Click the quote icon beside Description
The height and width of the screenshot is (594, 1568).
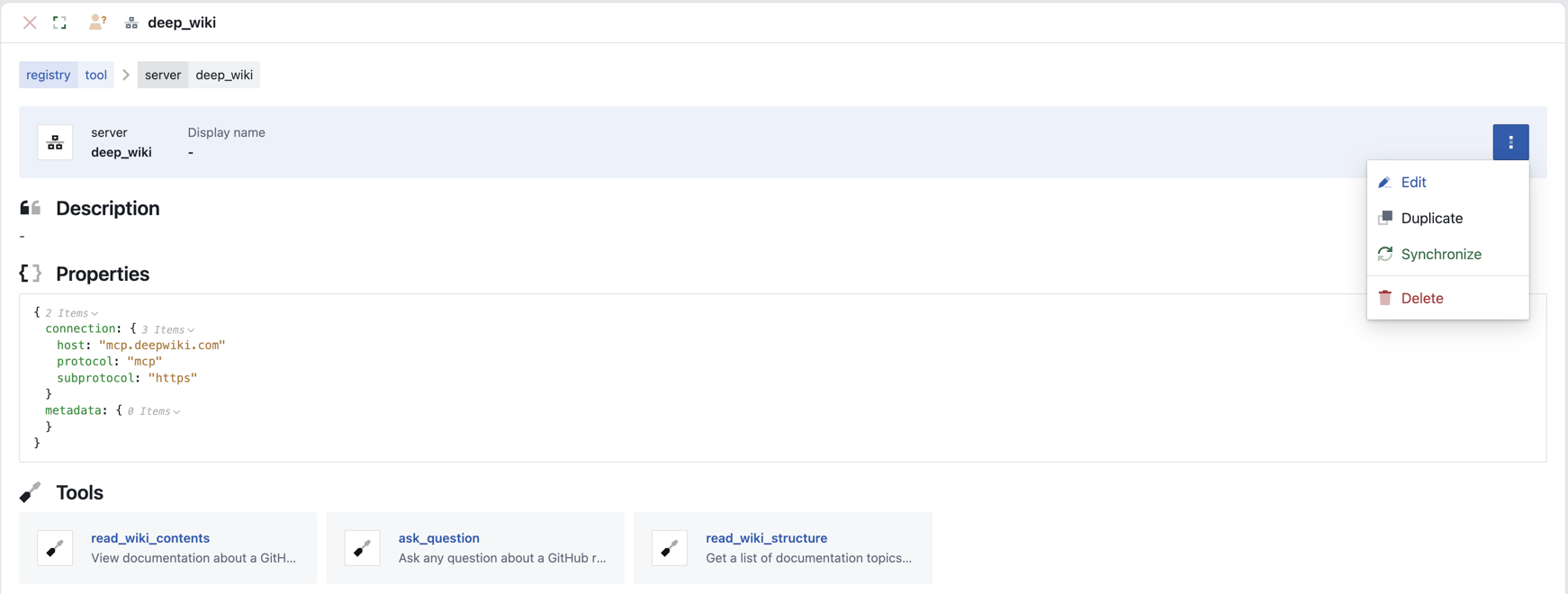point(31,208)
